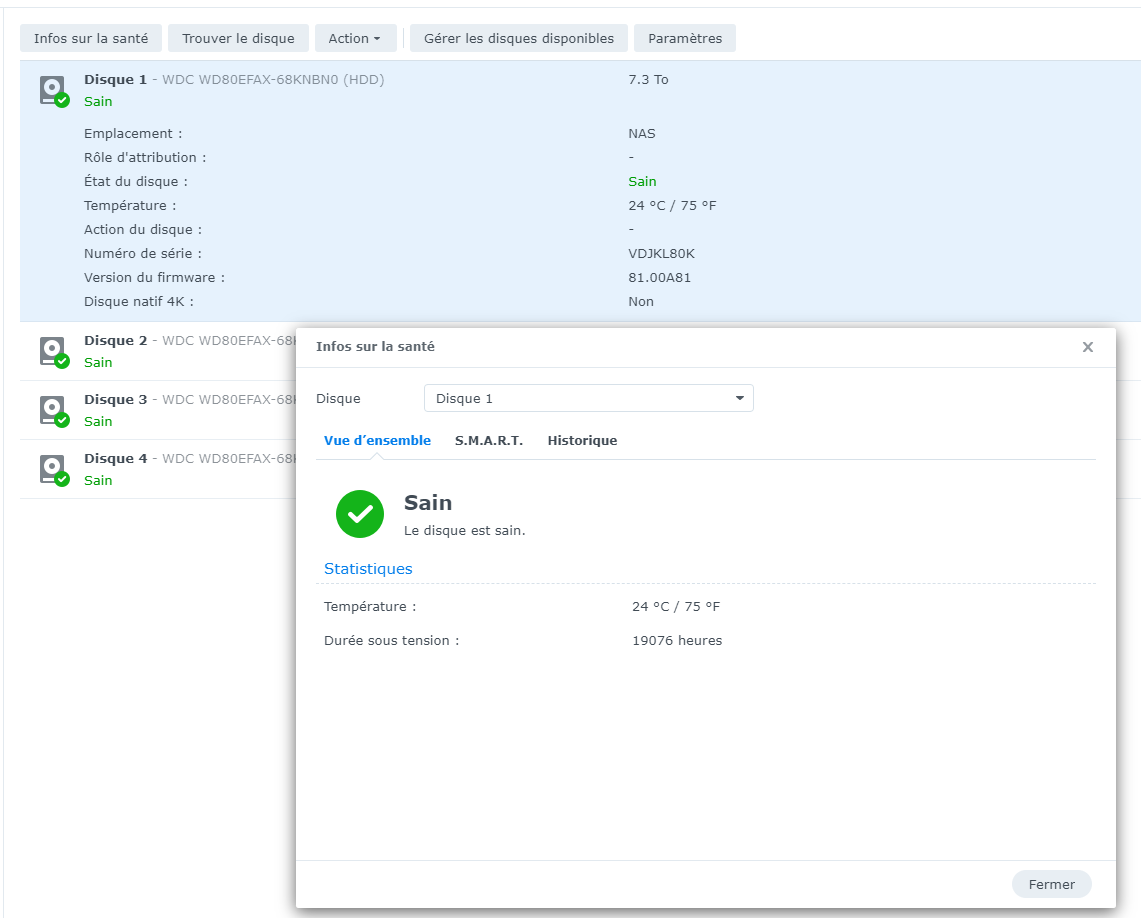
Task: Click the NAS location value
Action: 642,133
